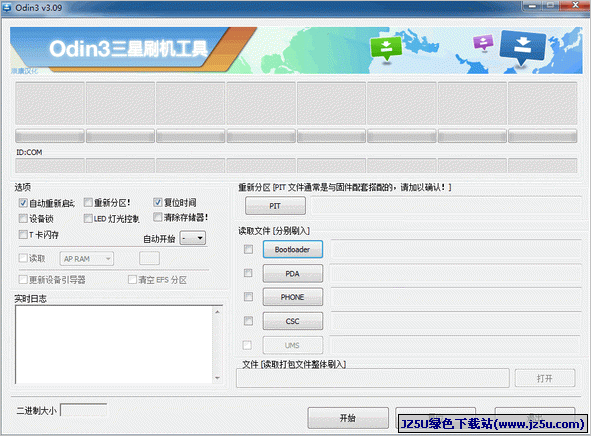Enable the T 卡闪存 checkbox
The image size is (591, 436).
click(23, 234)
